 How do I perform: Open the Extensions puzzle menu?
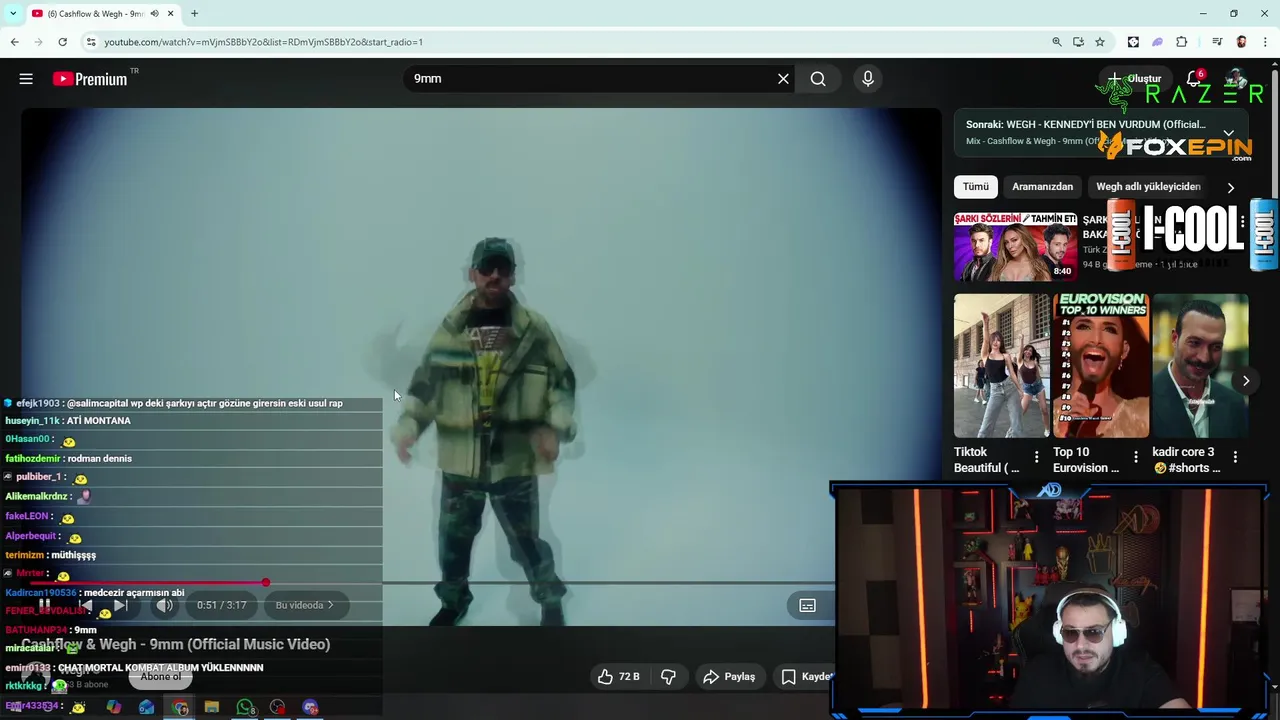1182,42
